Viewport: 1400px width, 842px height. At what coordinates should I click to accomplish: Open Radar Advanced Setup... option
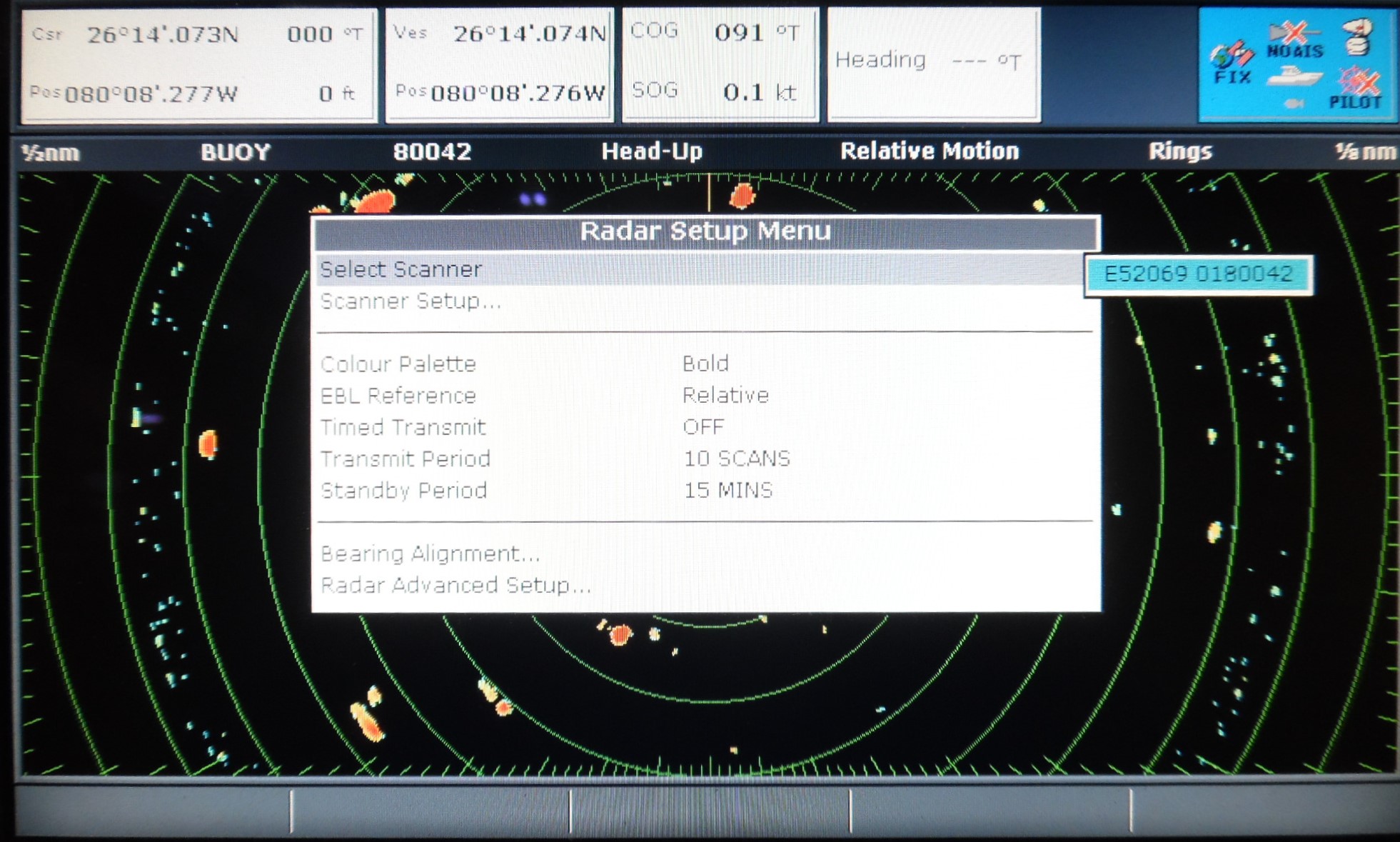pos(455,586)
